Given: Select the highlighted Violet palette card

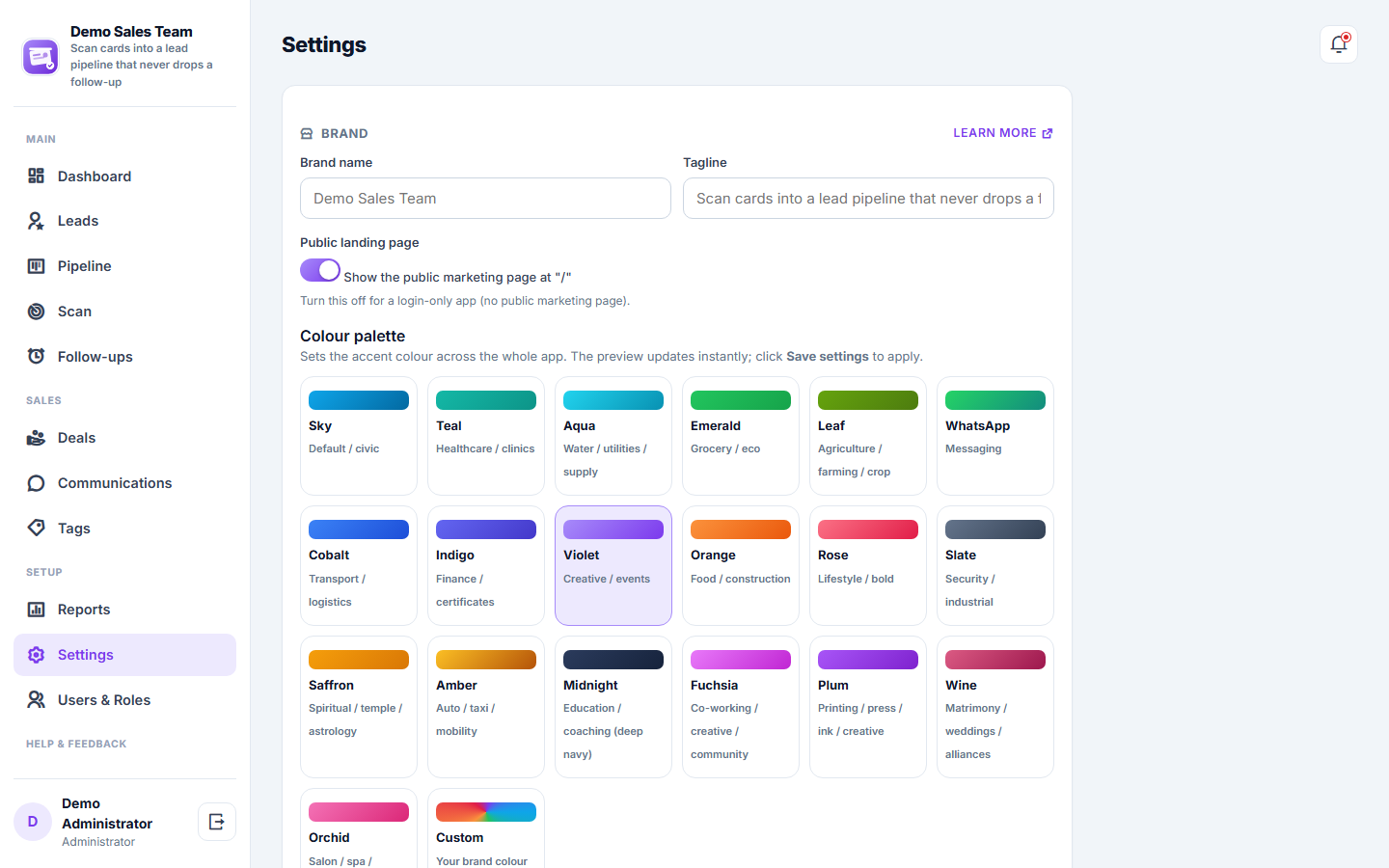Looking at the screenshot, I should click(x=613, y=566).
